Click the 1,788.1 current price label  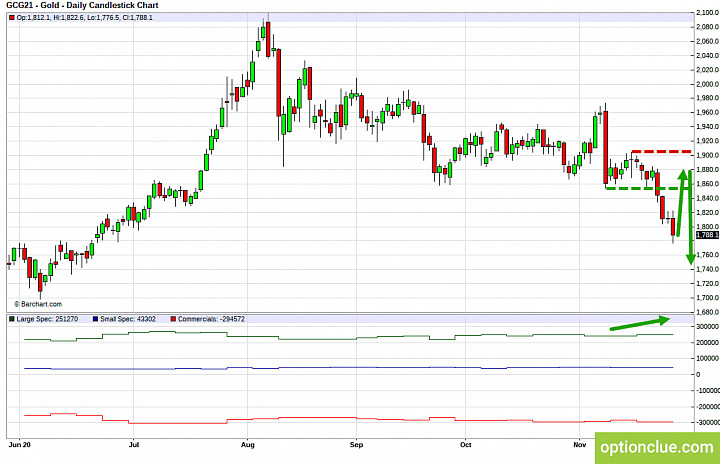coord(708,235)
